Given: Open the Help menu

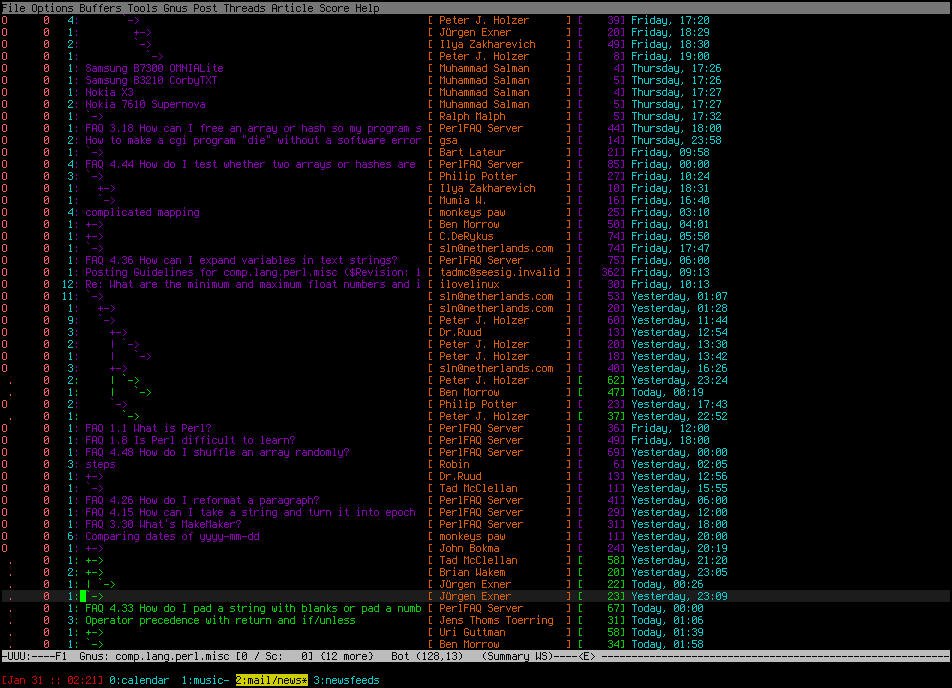Looking at the screenshot, I should point(367,8).
